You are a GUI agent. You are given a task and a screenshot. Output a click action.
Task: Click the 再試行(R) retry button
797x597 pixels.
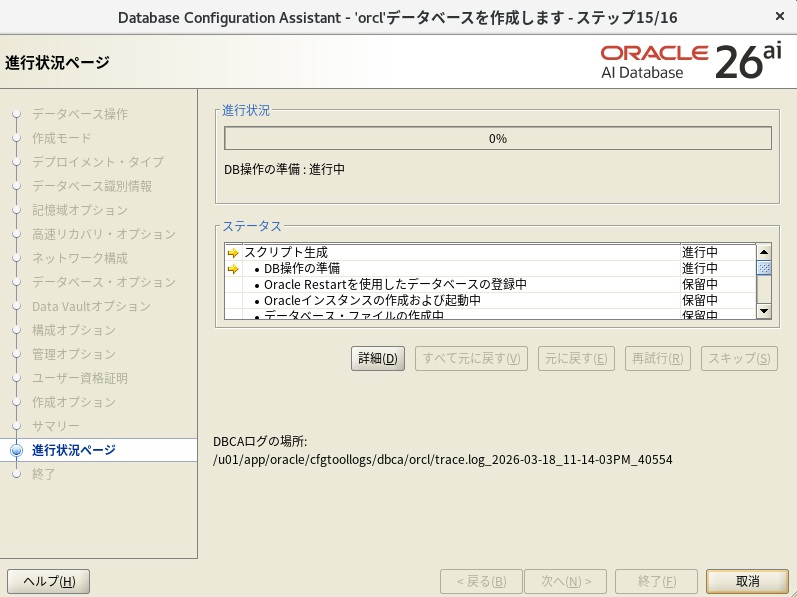658,359
